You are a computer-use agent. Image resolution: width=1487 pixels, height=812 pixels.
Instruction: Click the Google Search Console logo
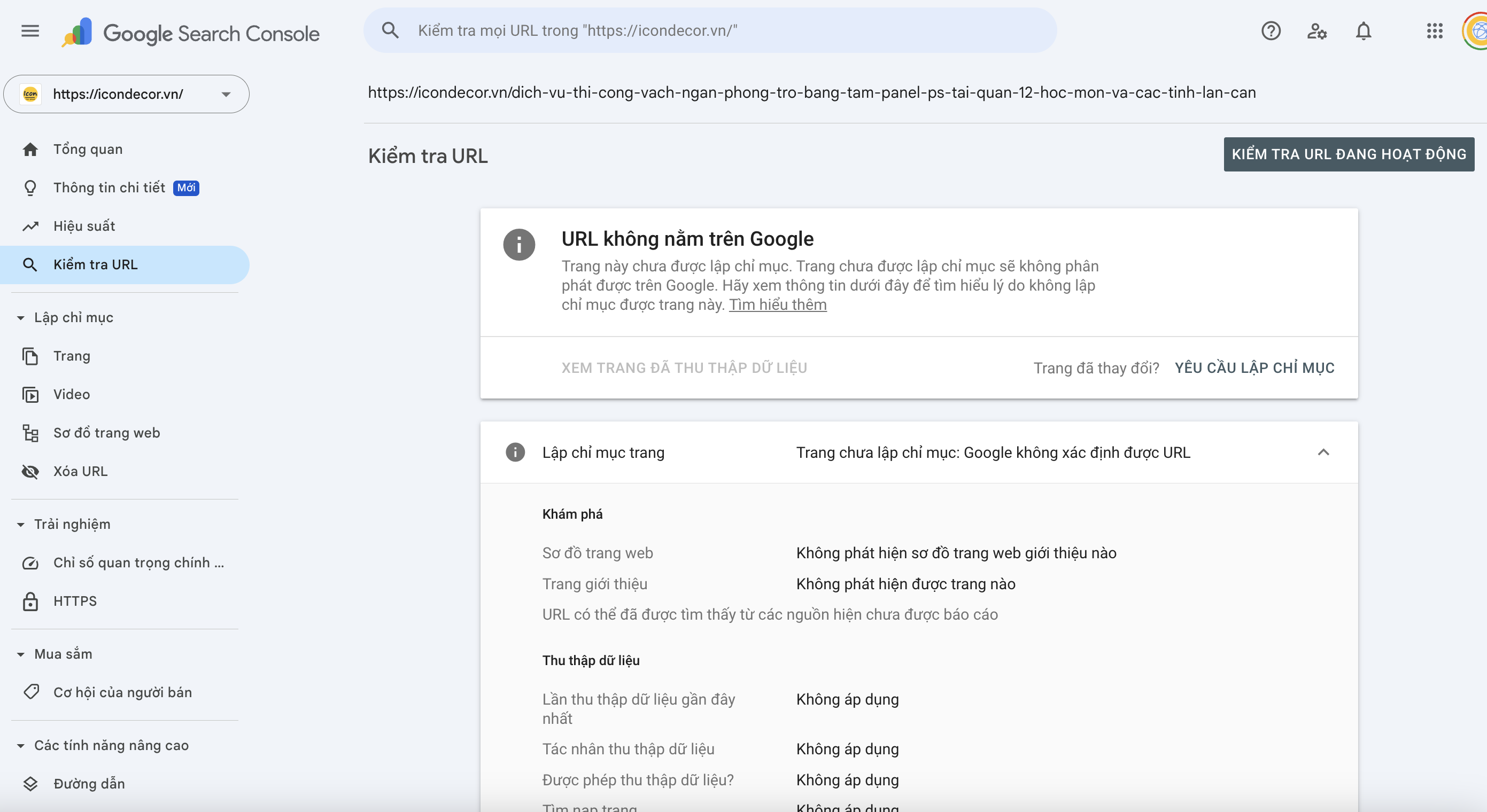point(191,33)
